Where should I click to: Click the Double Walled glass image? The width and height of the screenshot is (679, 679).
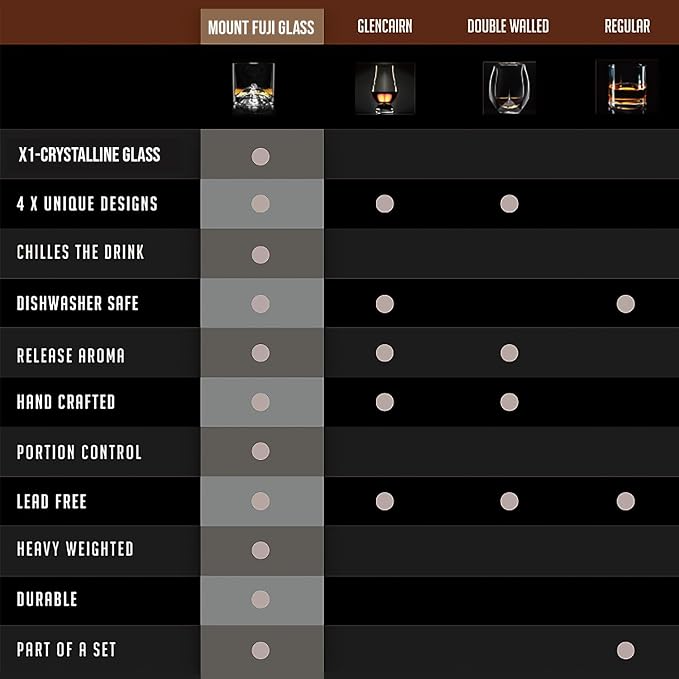point(509,88)
